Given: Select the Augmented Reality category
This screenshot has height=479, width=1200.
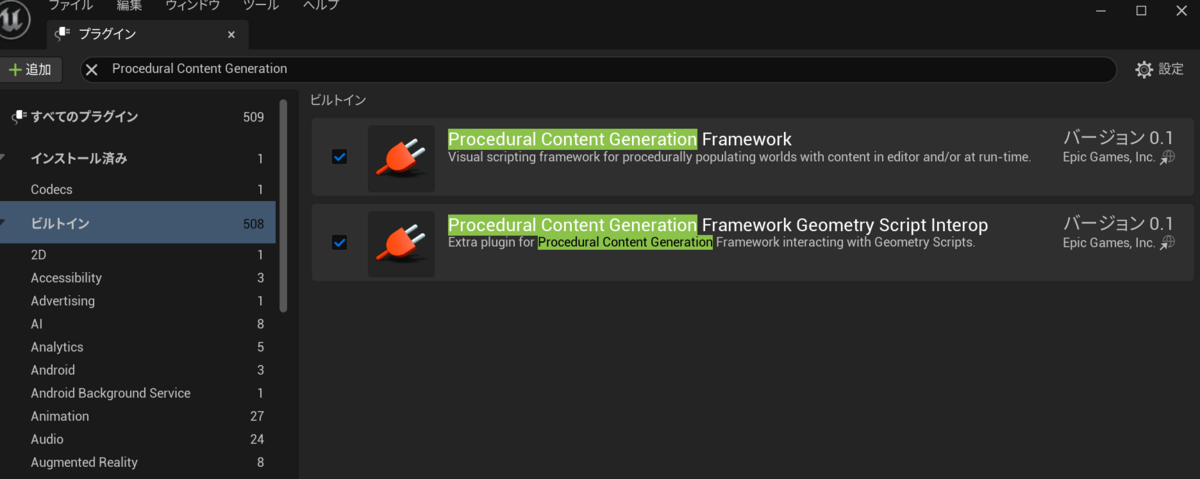Looking at the screenshot, I should tap(138, 462).
